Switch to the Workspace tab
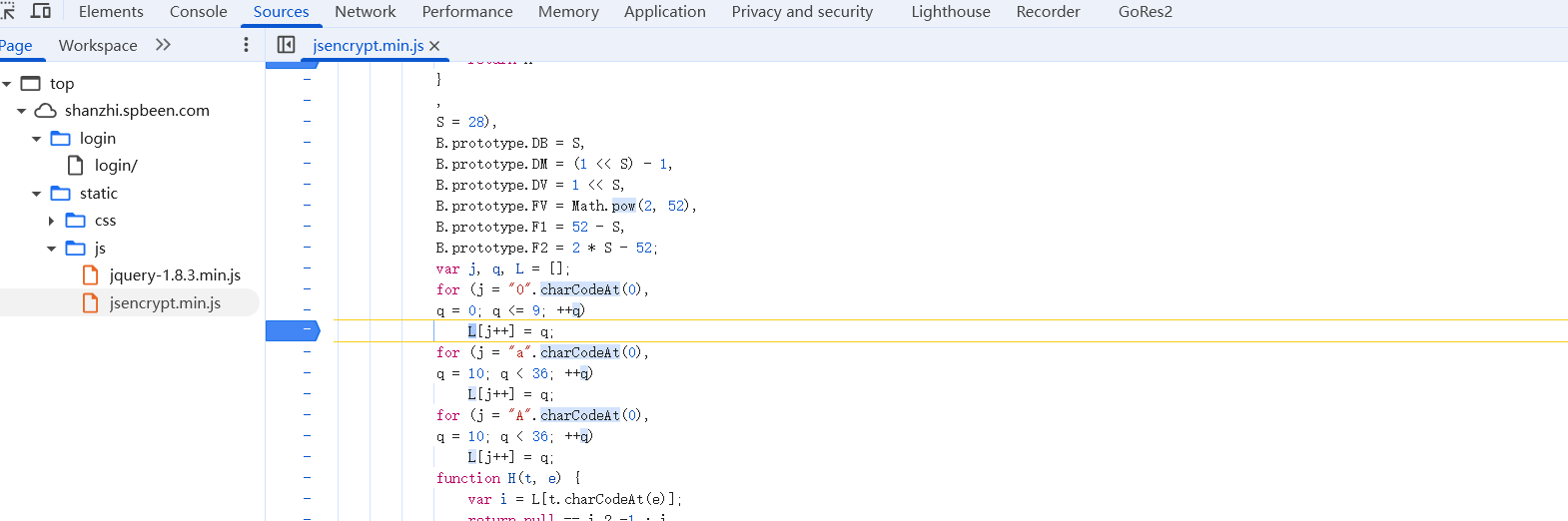Viewport: 1568px width, 521px height. 98,46
